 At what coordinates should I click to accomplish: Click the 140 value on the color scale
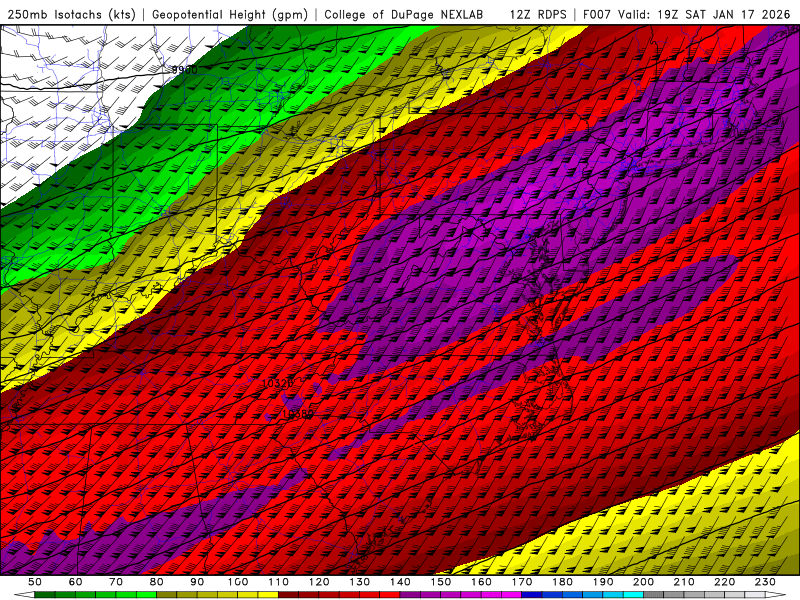click(x=400, y=582)
